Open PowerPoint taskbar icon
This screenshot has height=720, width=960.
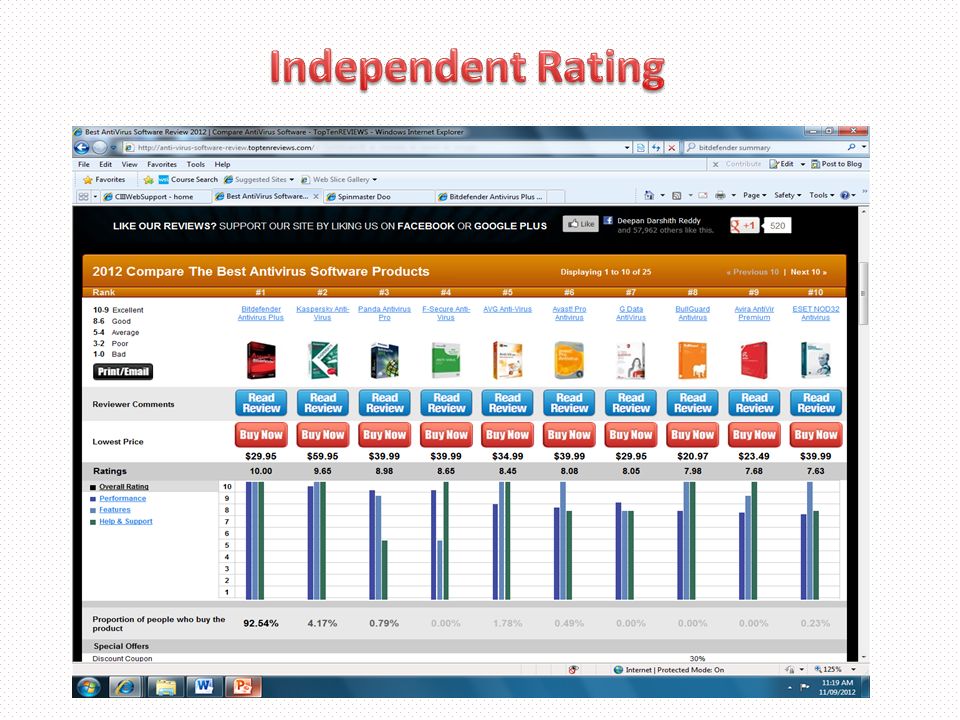click(242, 687)
